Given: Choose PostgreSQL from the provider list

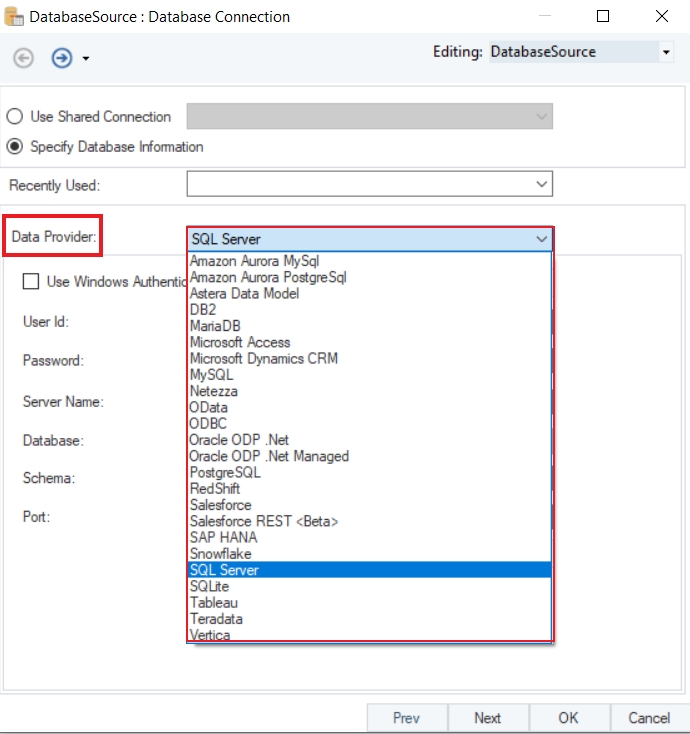Looking at the screenshot, I should (225, 472).
